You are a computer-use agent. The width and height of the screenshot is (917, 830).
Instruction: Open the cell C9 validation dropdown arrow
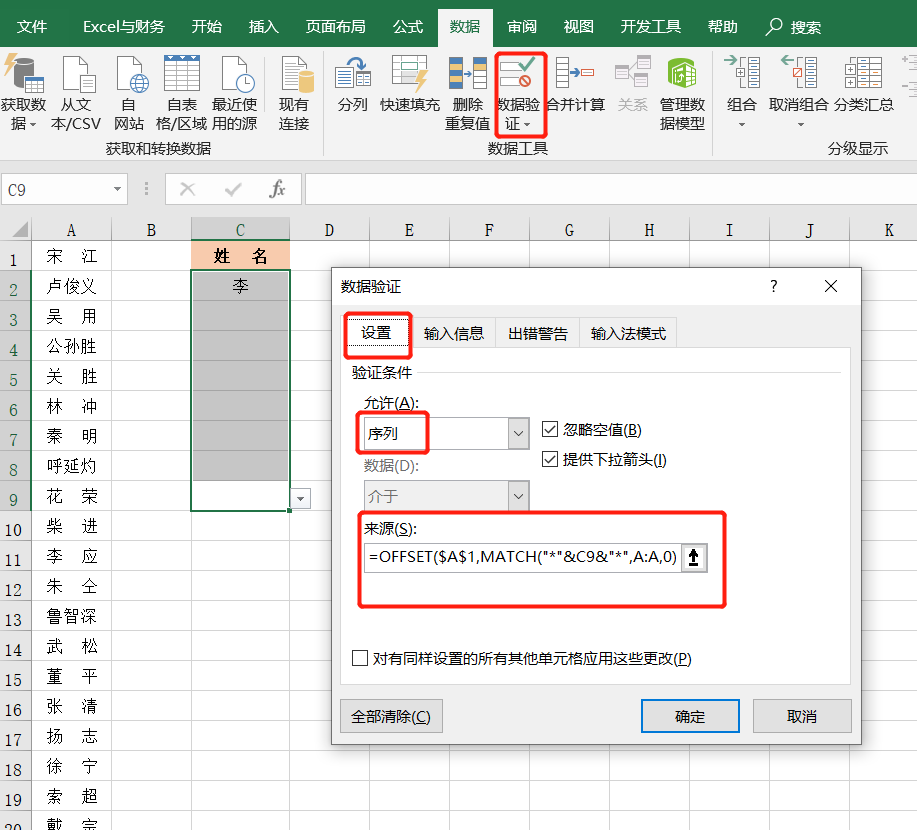pyautogui.click(x=300, y=499)
